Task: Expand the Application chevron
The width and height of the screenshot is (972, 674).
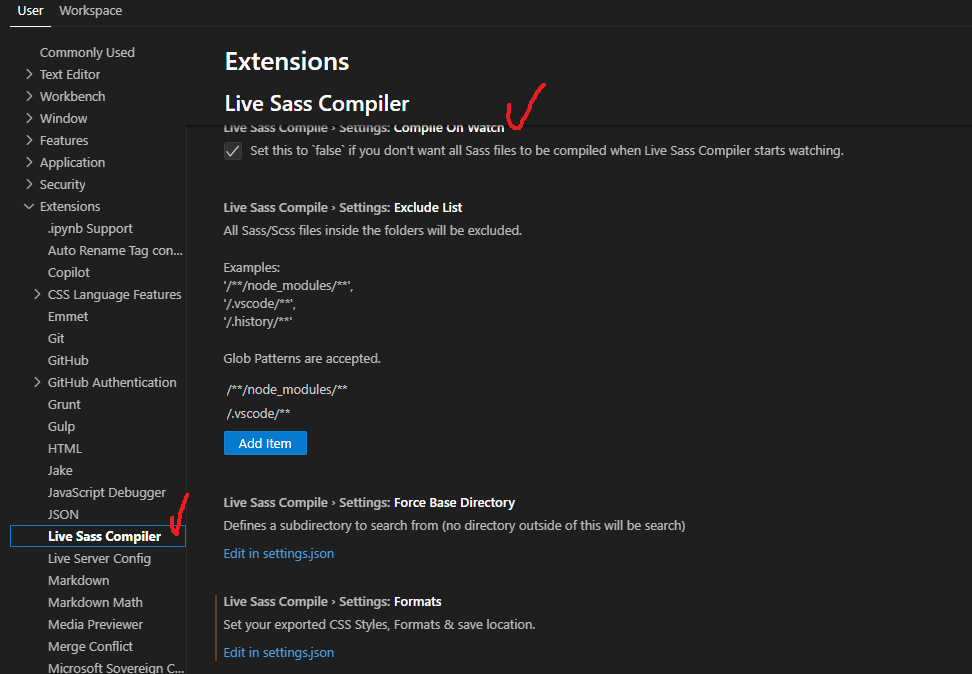Action: point(29,162)
